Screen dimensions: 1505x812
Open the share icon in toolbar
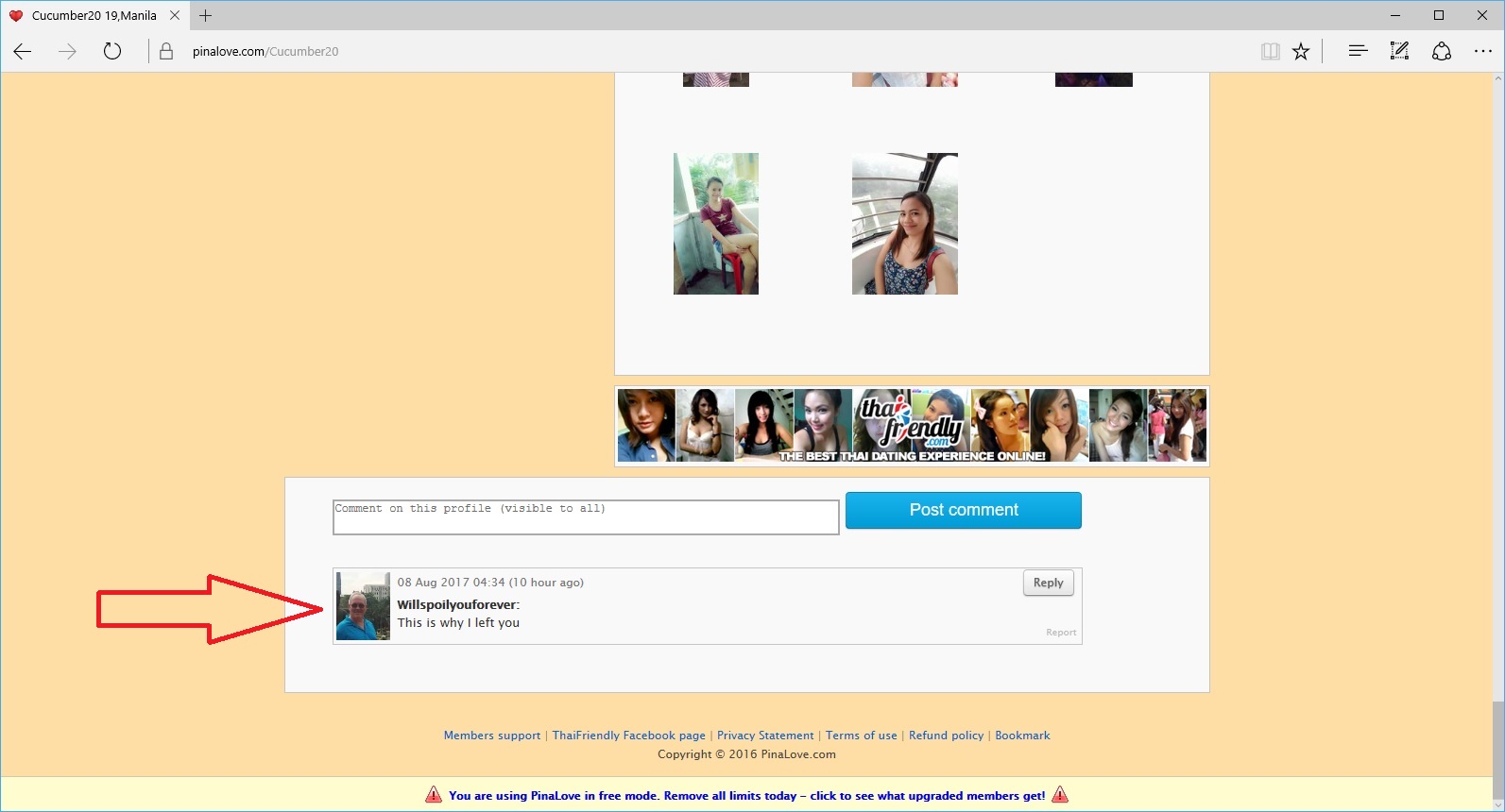click(1441, 52)
